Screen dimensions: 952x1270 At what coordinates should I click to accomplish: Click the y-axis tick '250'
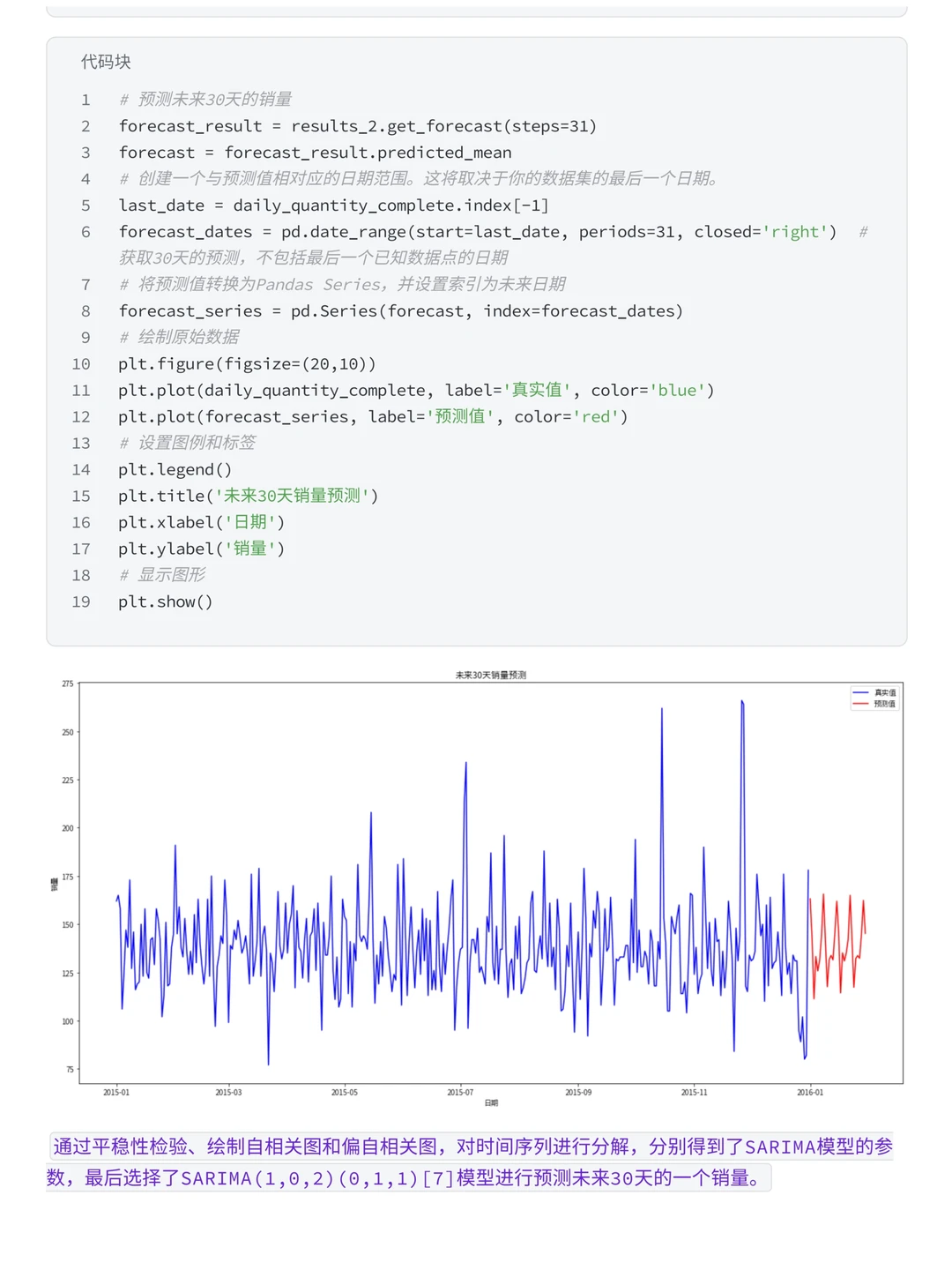coord(68,732)
